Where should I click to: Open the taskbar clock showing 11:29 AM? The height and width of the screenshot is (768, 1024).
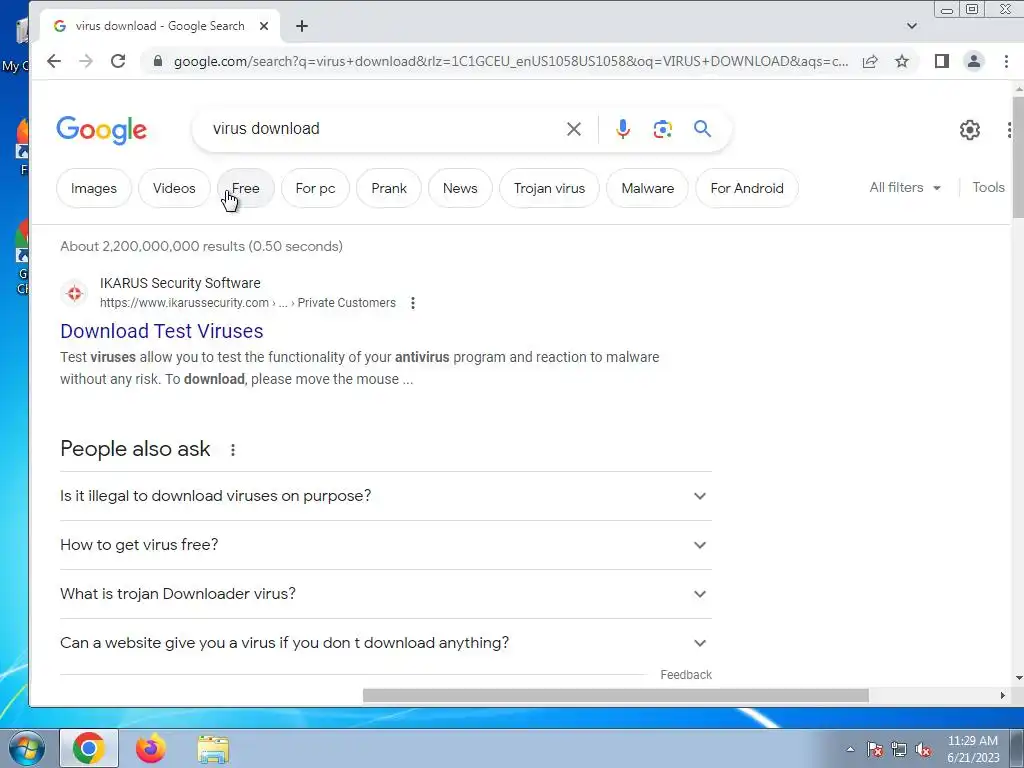click(x=973, y=749)
